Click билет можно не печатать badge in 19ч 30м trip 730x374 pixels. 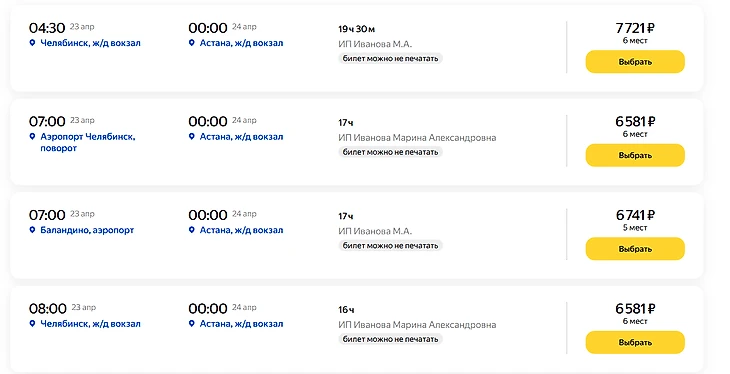[390, 59]
